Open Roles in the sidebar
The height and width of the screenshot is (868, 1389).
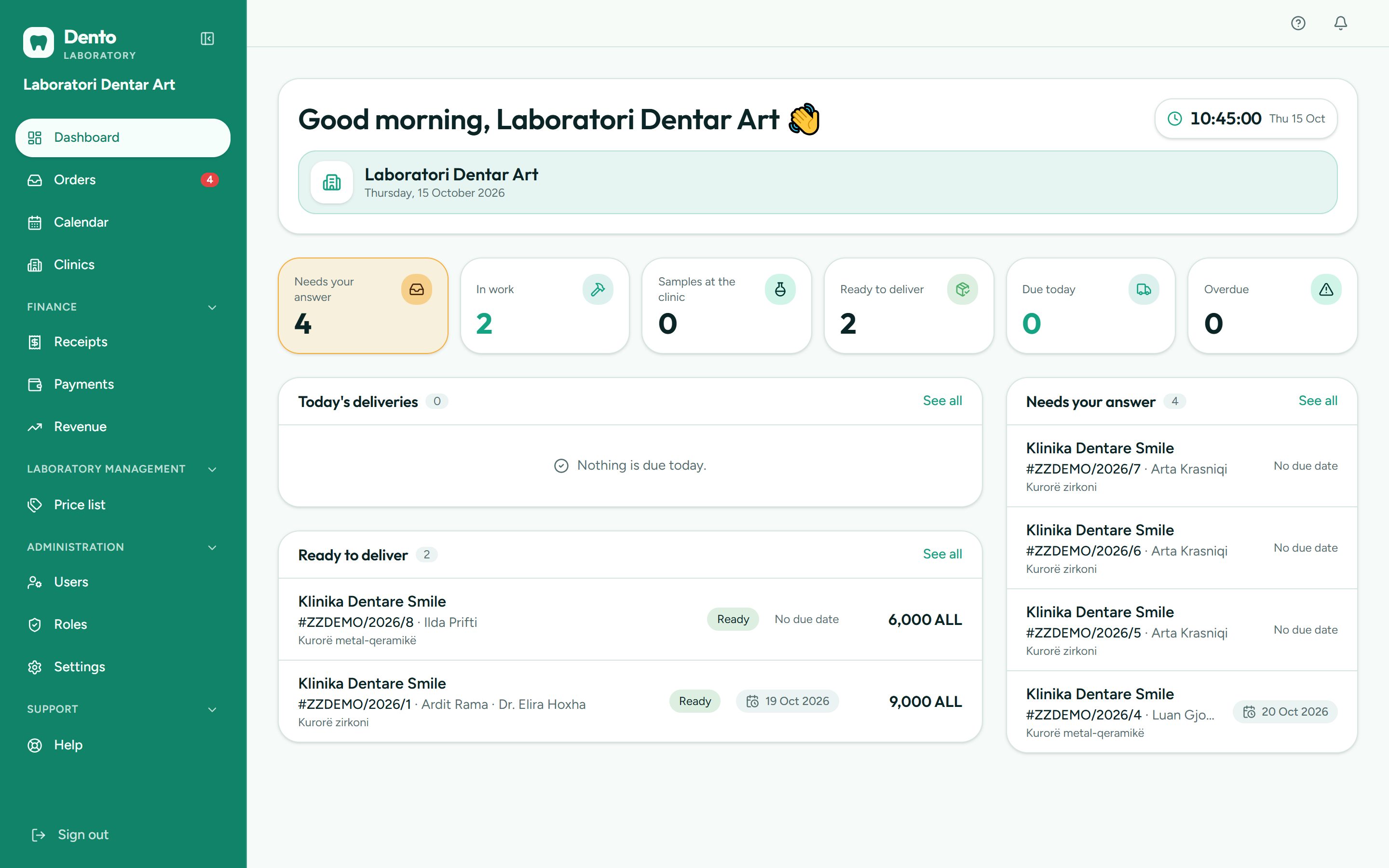123,624
